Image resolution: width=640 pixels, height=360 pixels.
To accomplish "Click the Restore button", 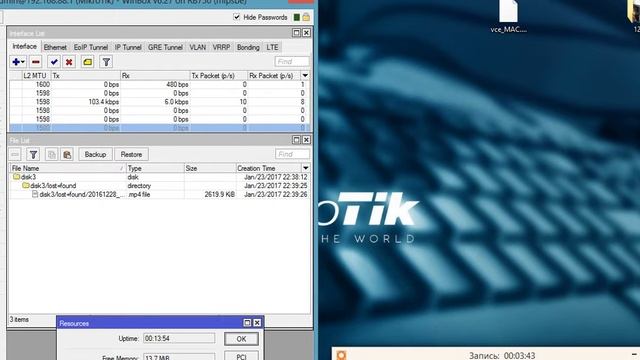I will [x=131, y=154].
